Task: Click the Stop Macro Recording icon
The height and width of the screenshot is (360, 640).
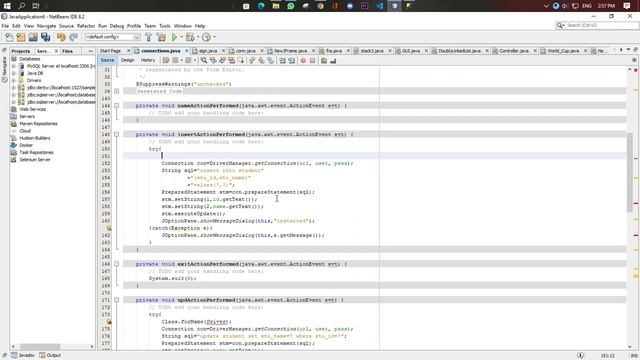Action: (313, 60)
